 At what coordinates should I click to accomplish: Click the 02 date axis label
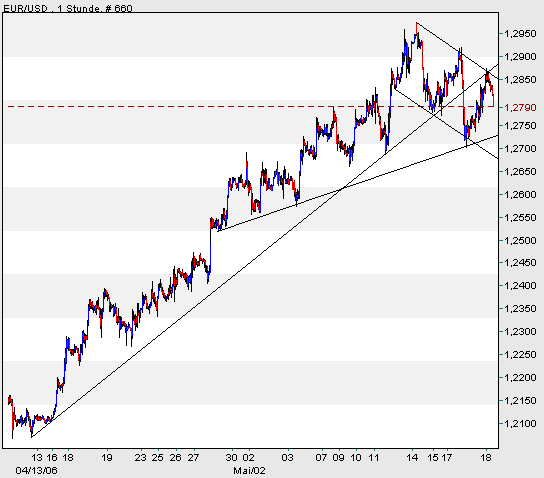[x=248, y=458]
